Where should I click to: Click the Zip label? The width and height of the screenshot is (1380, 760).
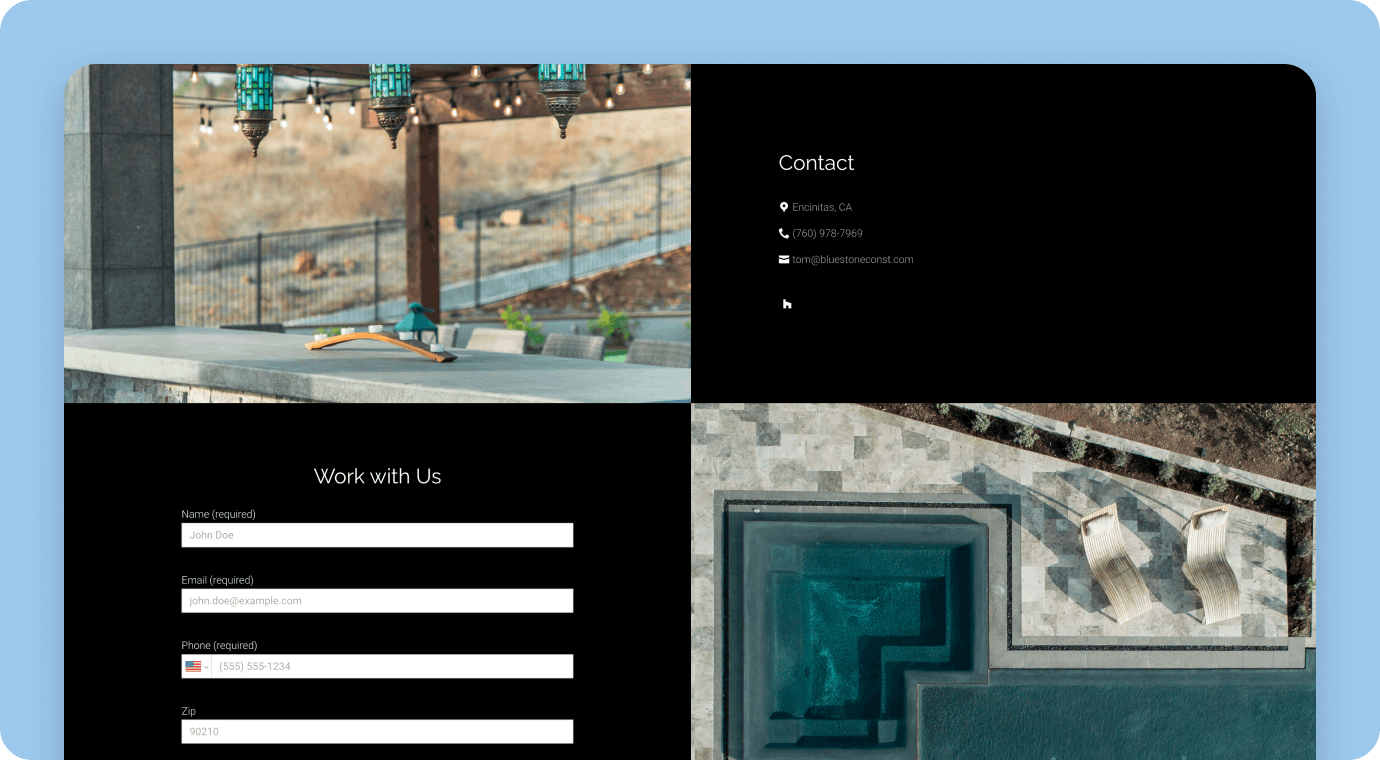pos(188,711)
